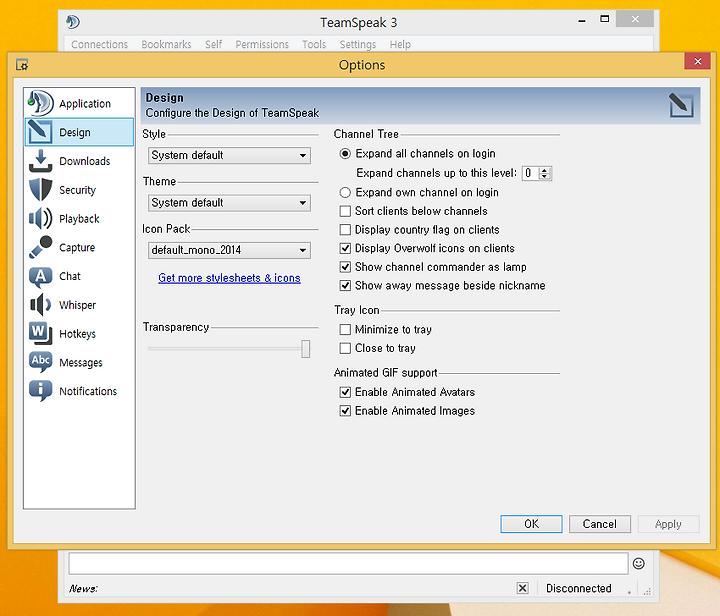Open the Tools menu
The image size is (720, 616).
(x=314, y=45)
